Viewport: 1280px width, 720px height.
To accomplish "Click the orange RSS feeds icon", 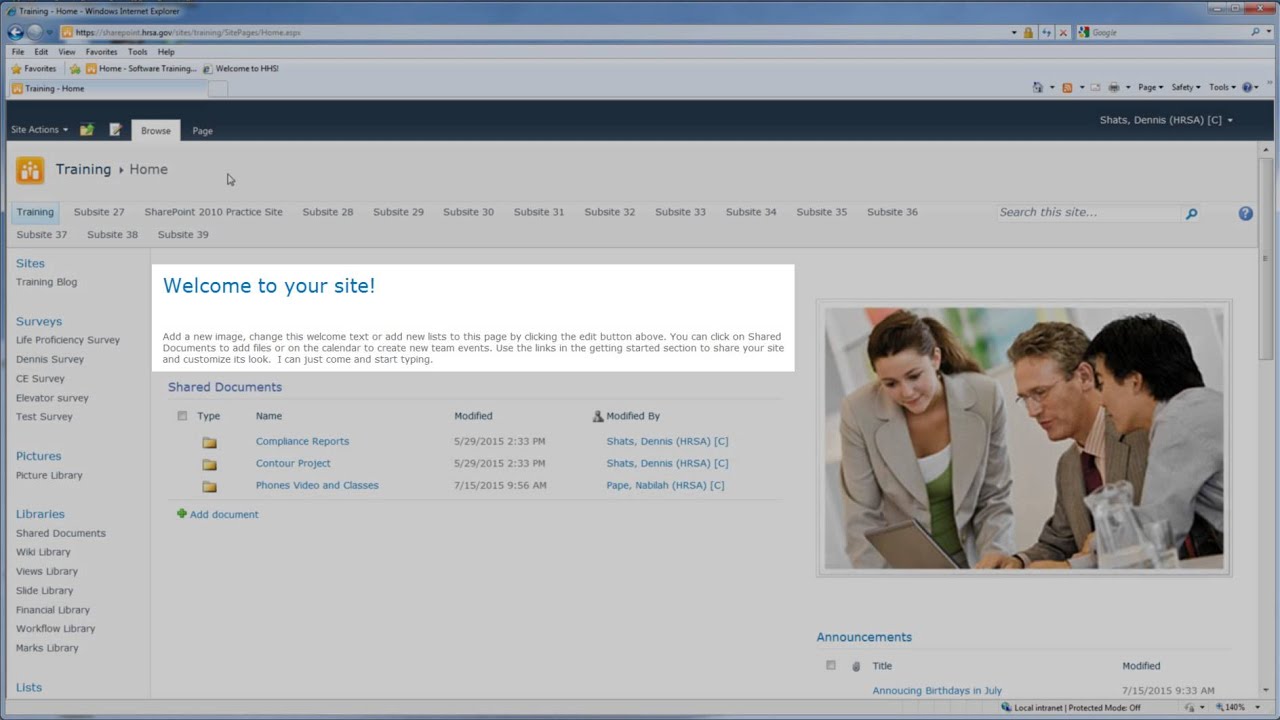I will (1067, 87).
